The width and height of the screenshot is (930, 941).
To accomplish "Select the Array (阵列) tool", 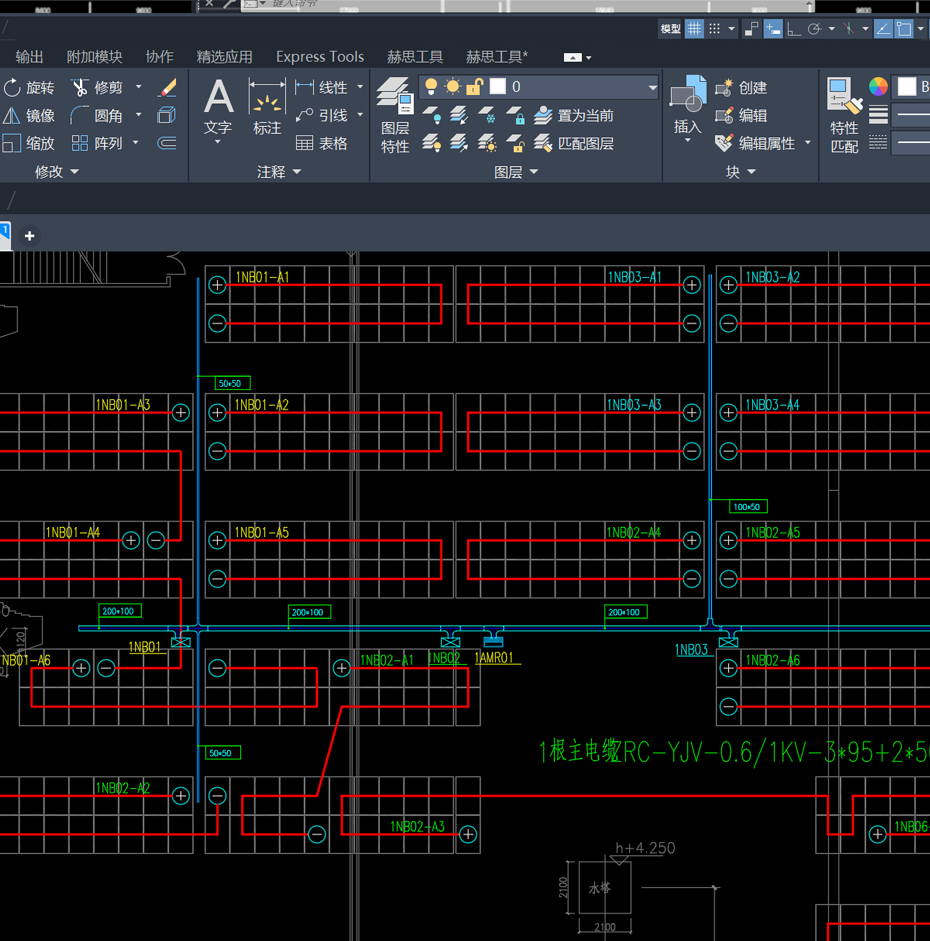I will [97, 143].
